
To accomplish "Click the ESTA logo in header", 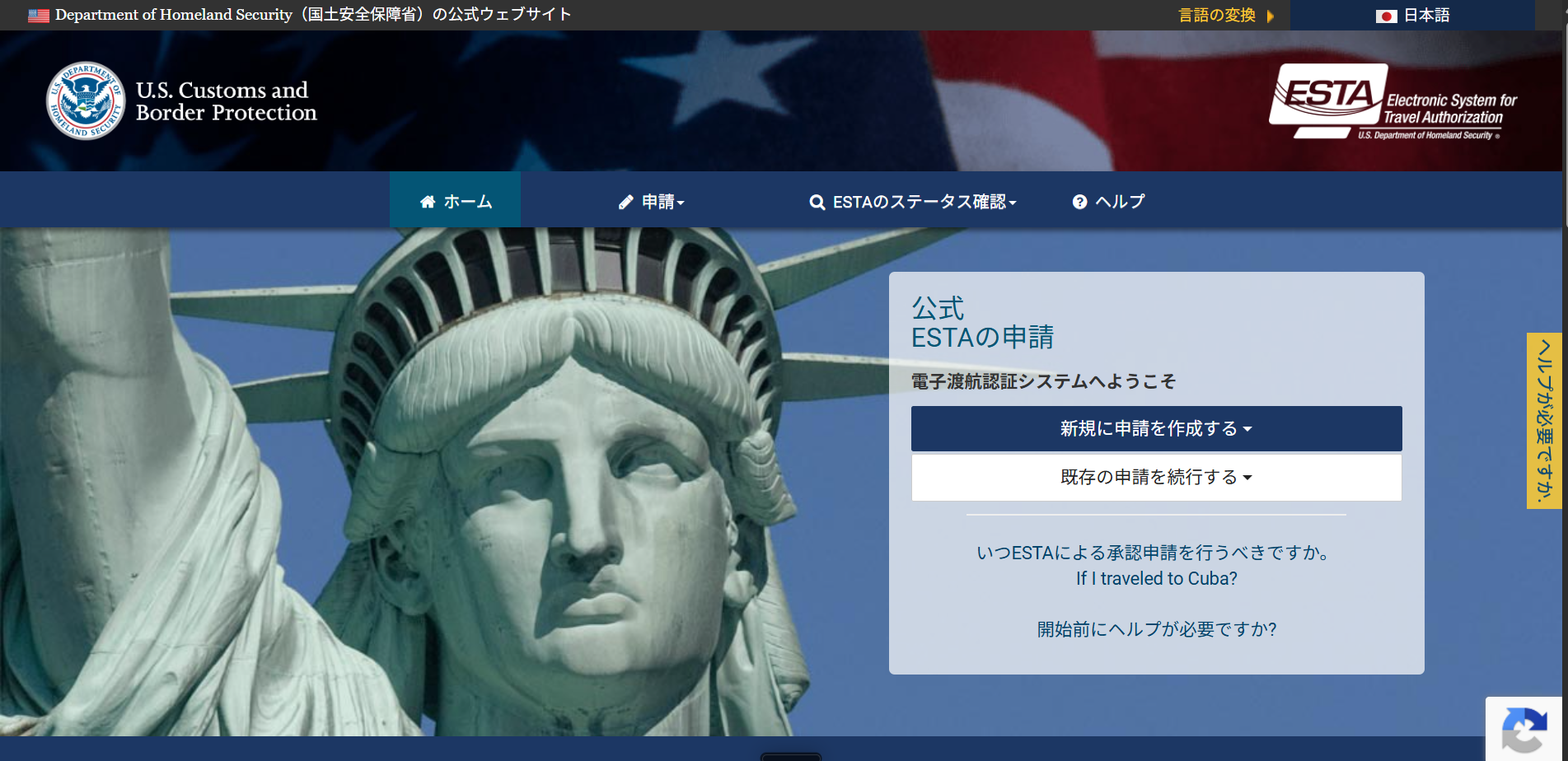I will pos(1392,101).
